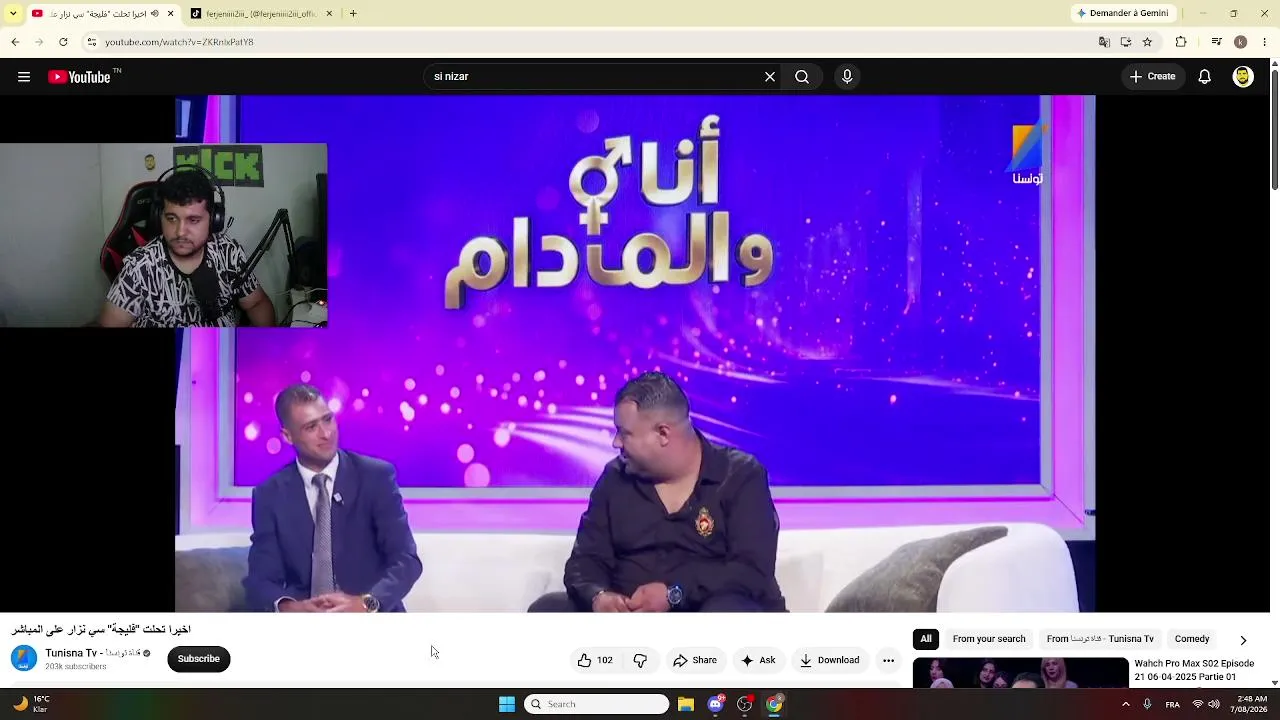Open the Tunisna Tv channel name link
This screenshot has width=1280, height=720.
[x=92, y=653]
